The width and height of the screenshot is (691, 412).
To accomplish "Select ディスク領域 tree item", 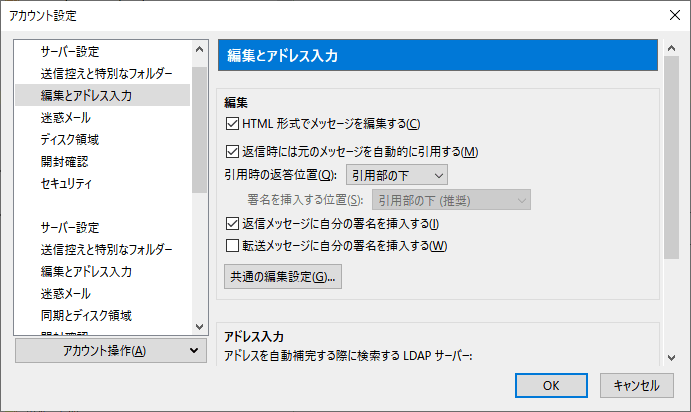I will click(x=70, y=140).
